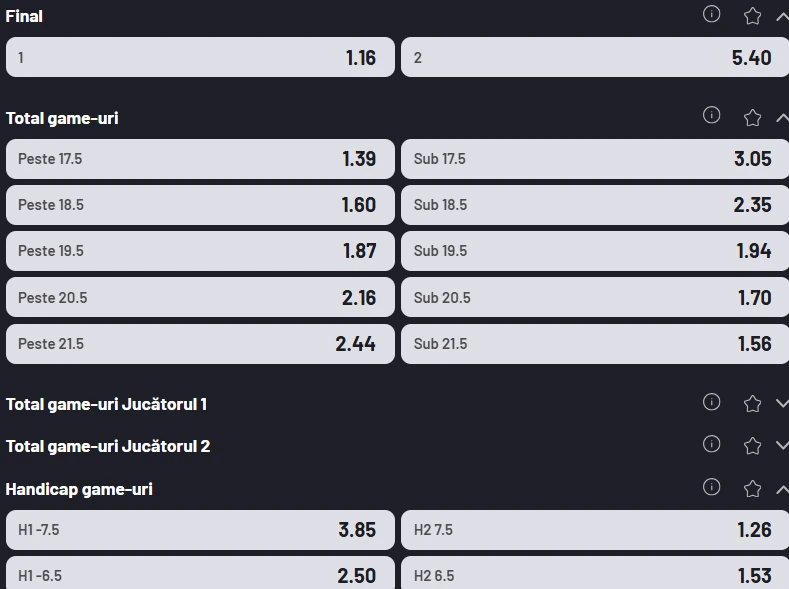The width and height of the screenshot is (789, 589).
Task: Star the Total game-uri market
Action: tap(752, 118)
